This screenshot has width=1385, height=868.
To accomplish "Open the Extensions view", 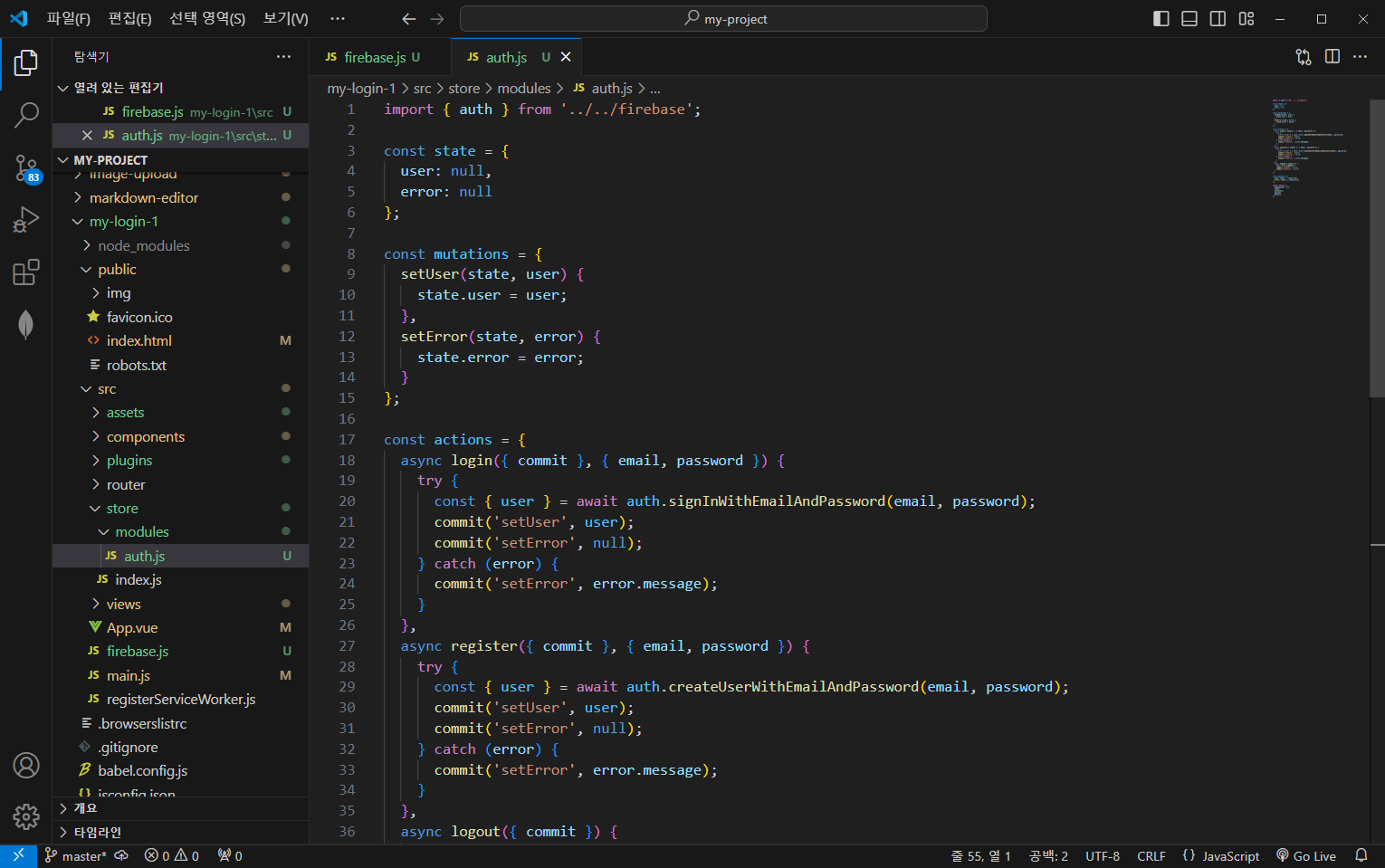I will tap(26, 272).
